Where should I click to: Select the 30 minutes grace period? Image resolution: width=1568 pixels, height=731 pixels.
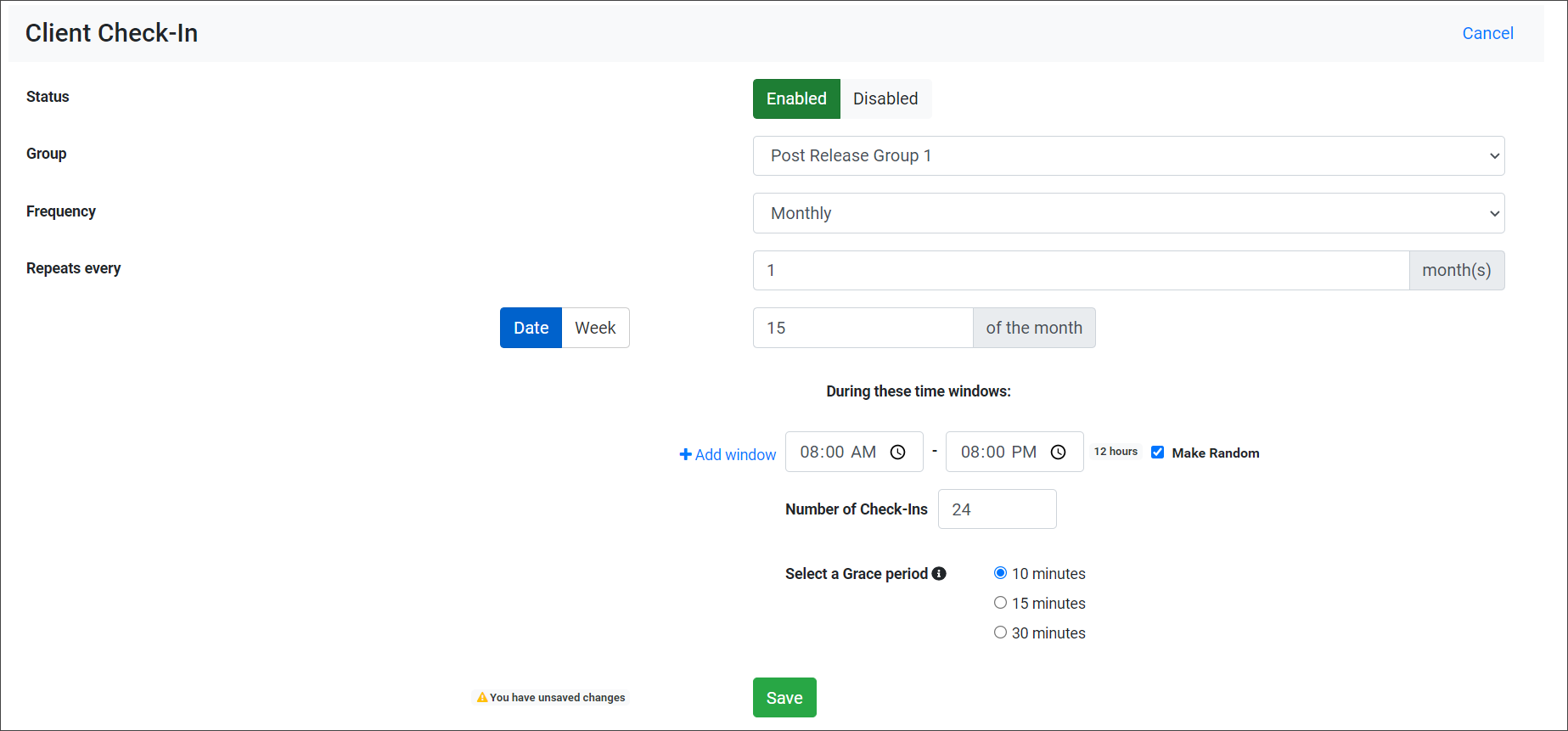1000,633
